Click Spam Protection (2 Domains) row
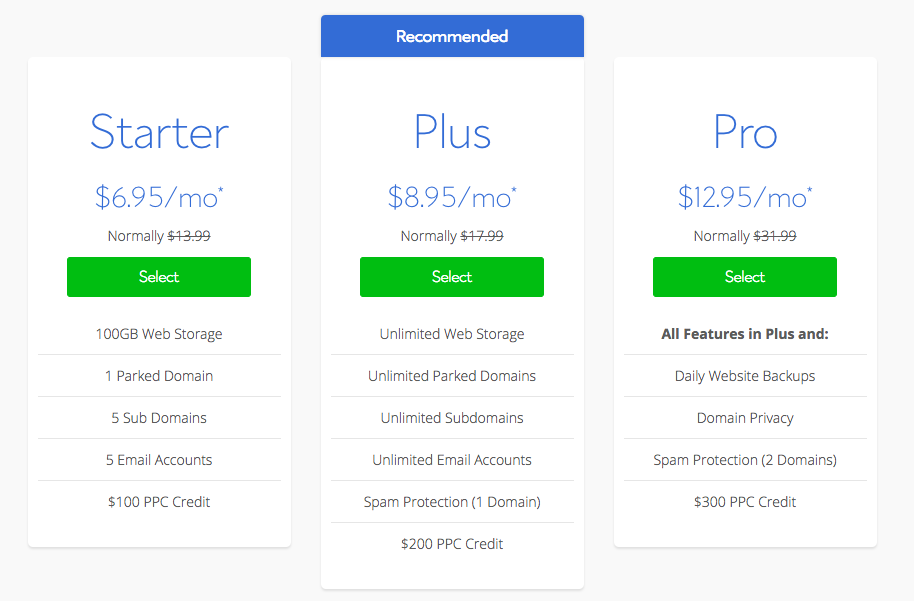Image resolution: width=914 pixels, height=601 pixels. tap(745, 460)
